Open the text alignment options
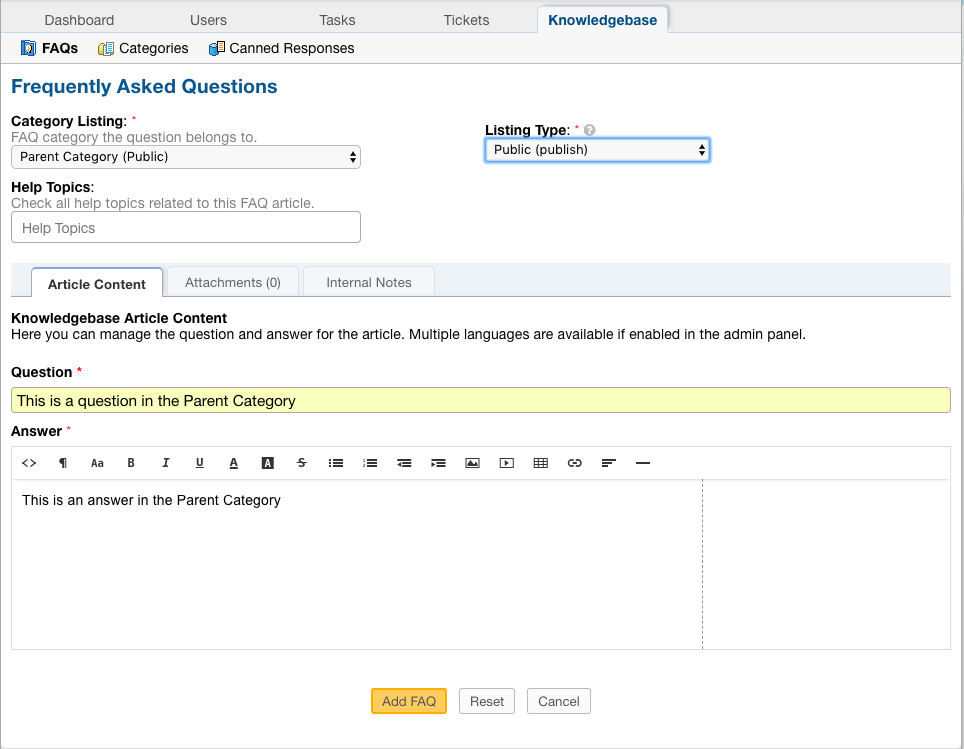This screenshot has height=749, width=964. tap(608, 463)
